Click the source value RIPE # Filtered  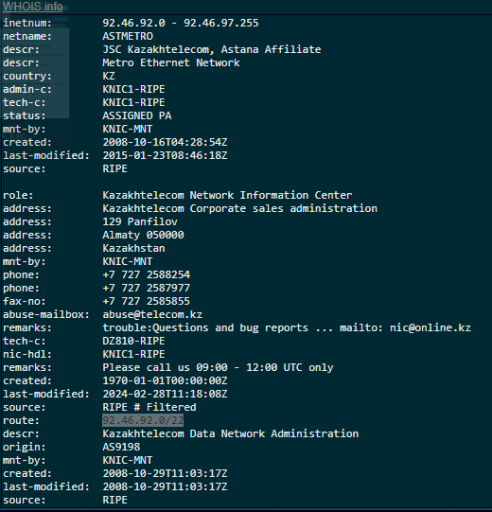[149, 407]
